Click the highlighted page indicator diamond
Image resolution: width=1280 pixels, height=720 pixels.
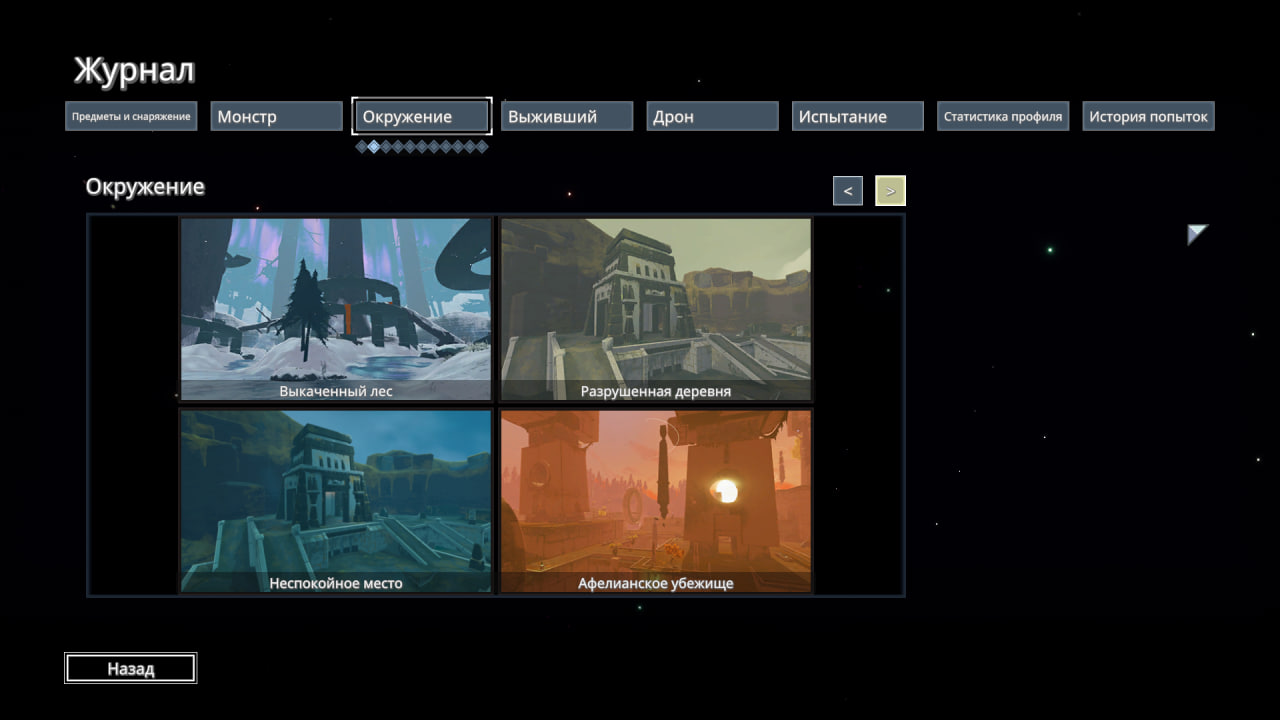[374, 146]
